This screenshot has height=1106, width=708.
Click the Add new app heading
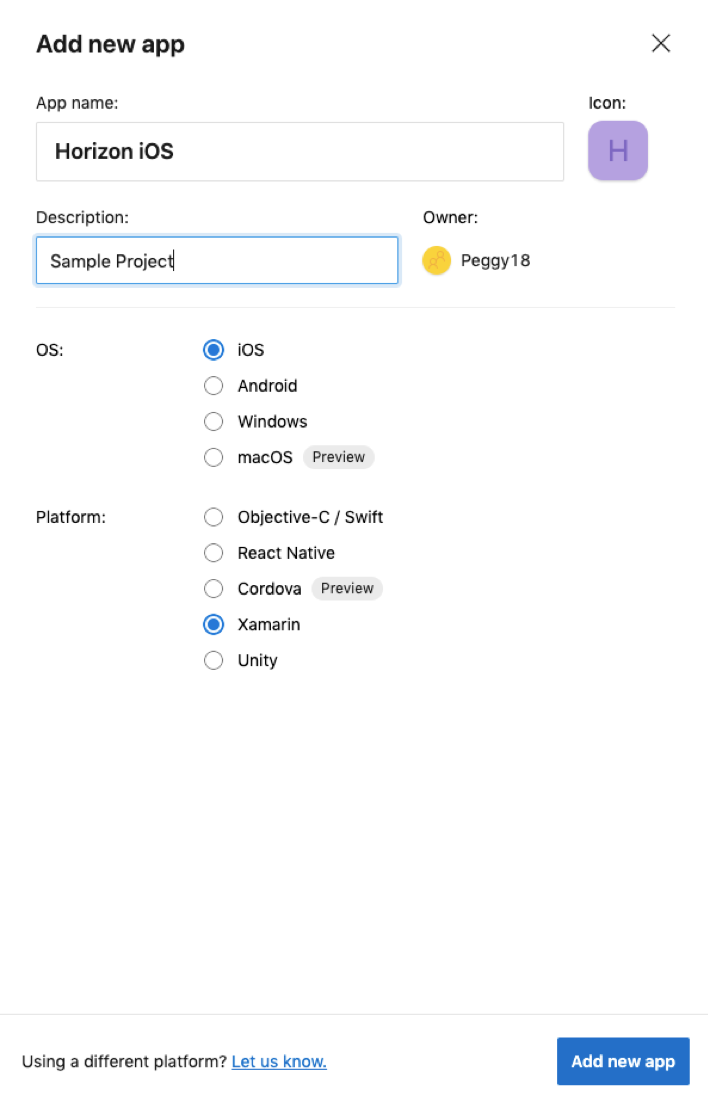click(111, 44)
